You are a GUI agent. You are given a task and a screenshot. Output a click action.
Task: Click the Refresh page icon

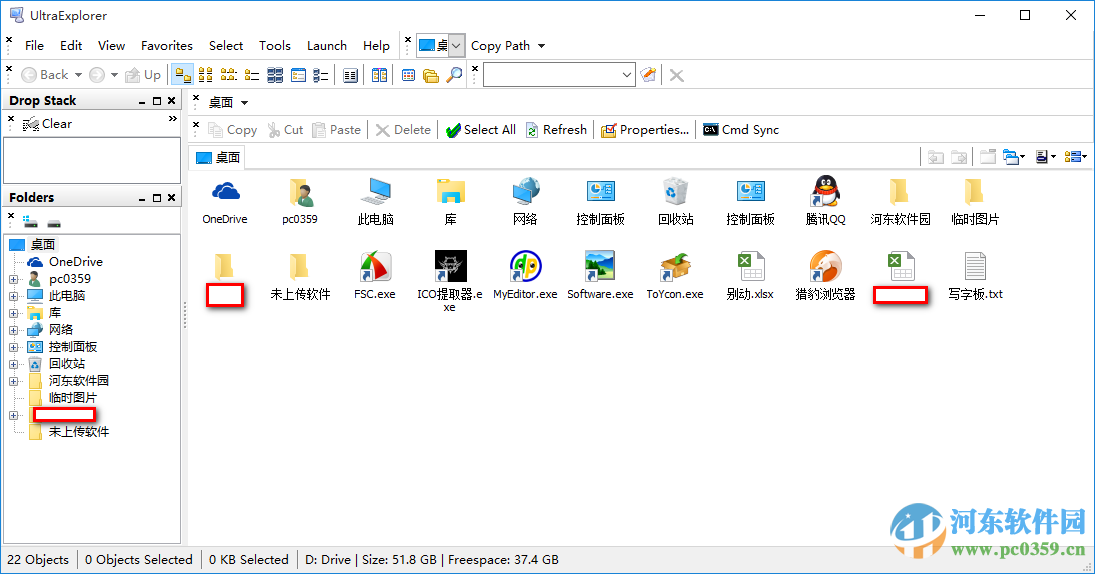point(532,130)
